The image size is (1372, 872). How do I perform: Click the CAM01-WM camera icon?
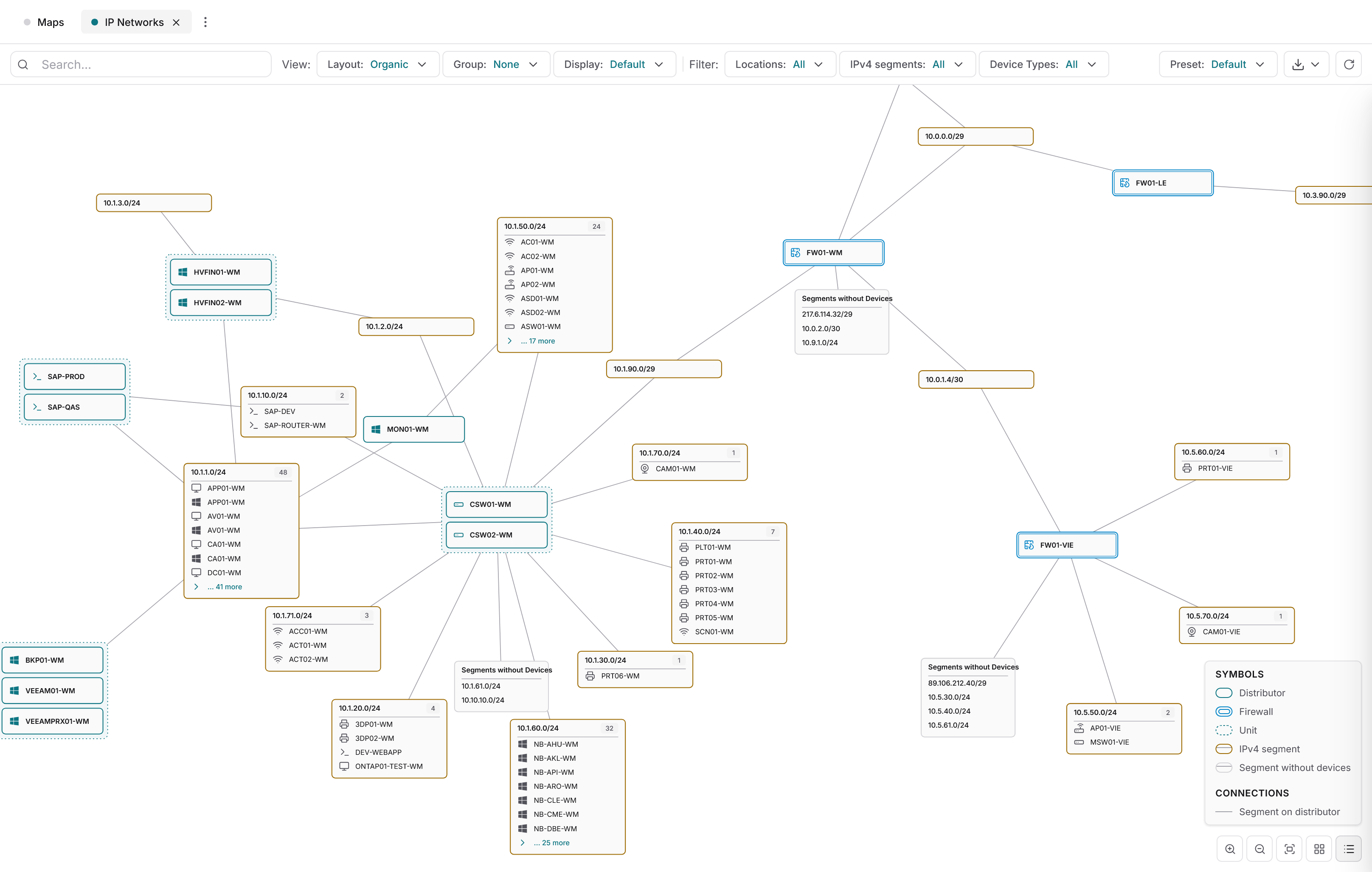(644, 469)
